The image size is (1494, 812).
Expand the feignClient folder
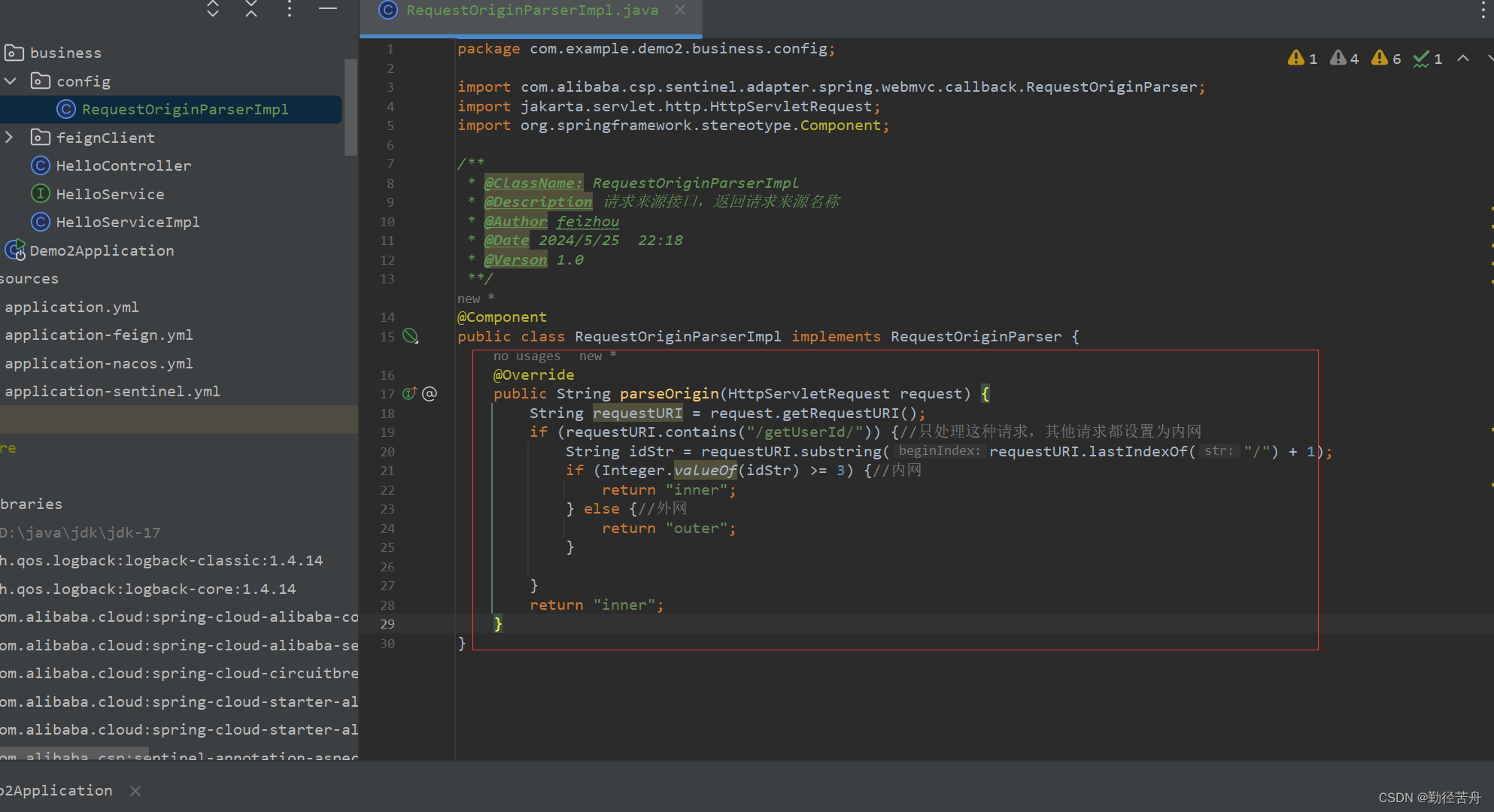(x=9, y=138)
